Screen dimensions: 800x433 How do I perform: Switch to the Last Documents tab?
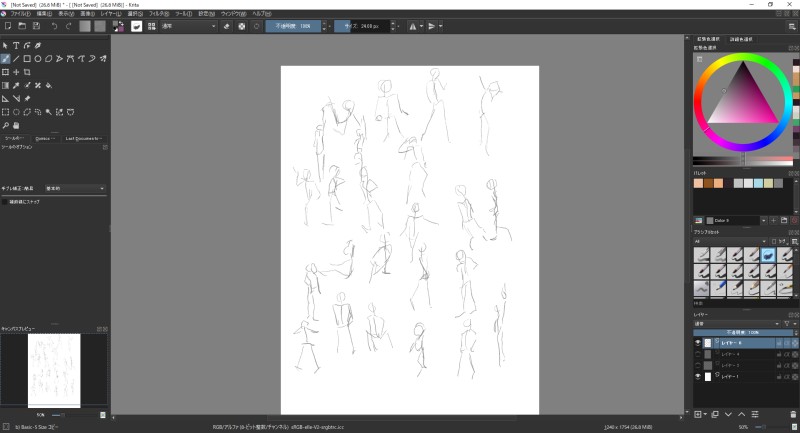(x=84, y=138)
